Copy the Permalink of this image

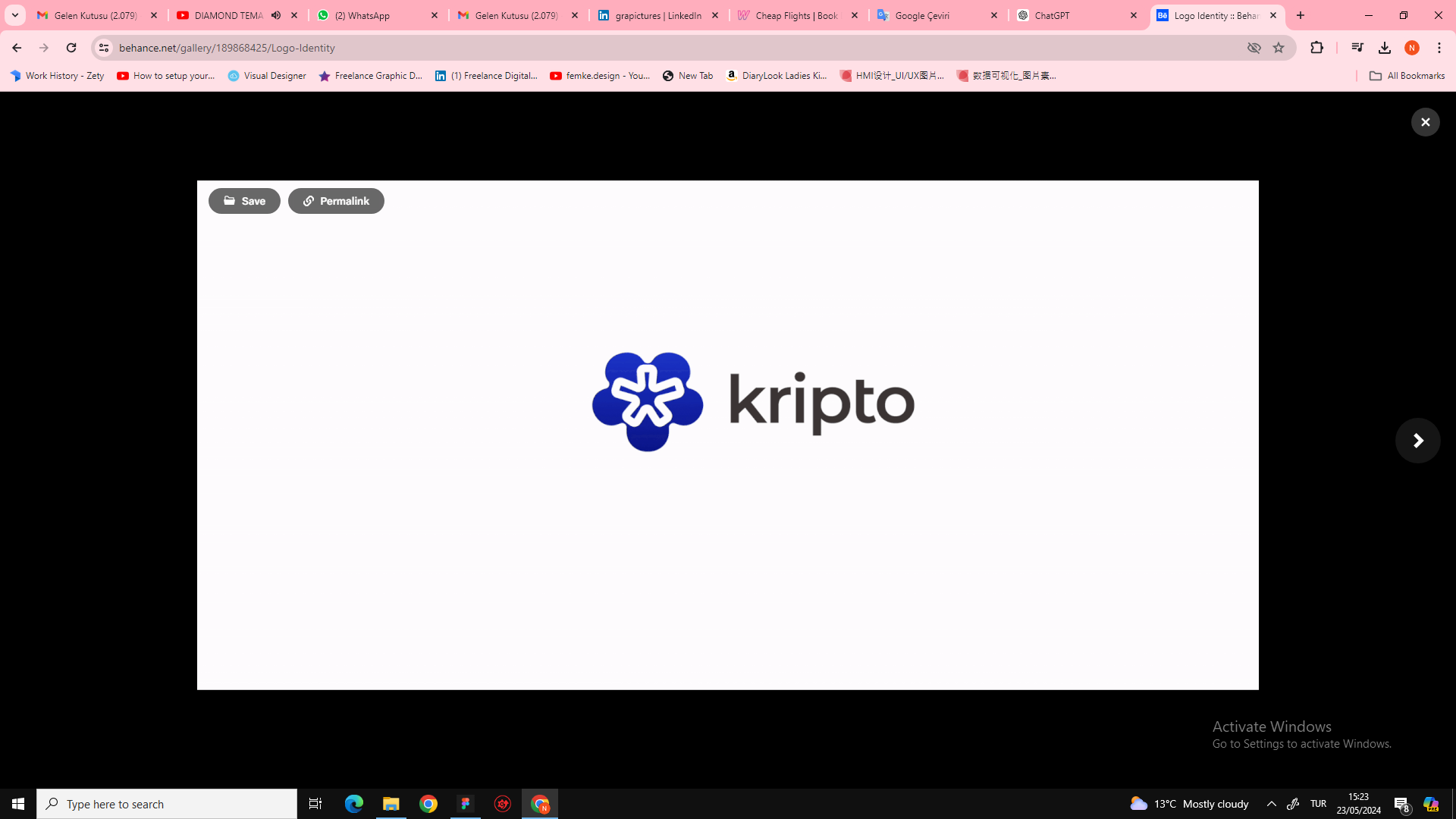[336, 201]
